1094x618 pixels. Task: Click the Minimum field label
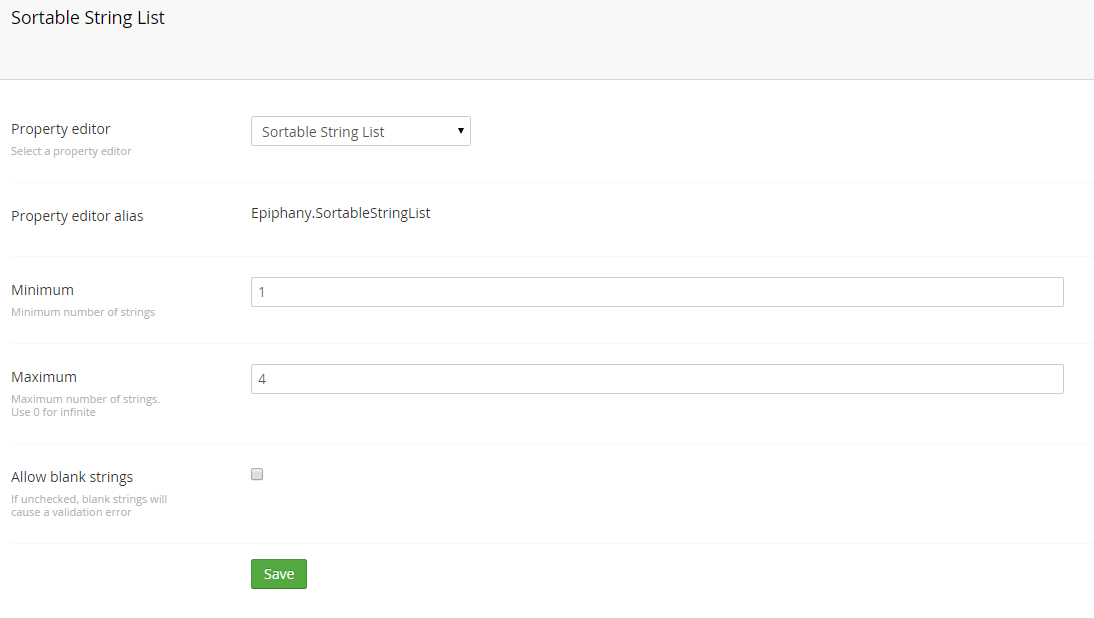[42, 290]
